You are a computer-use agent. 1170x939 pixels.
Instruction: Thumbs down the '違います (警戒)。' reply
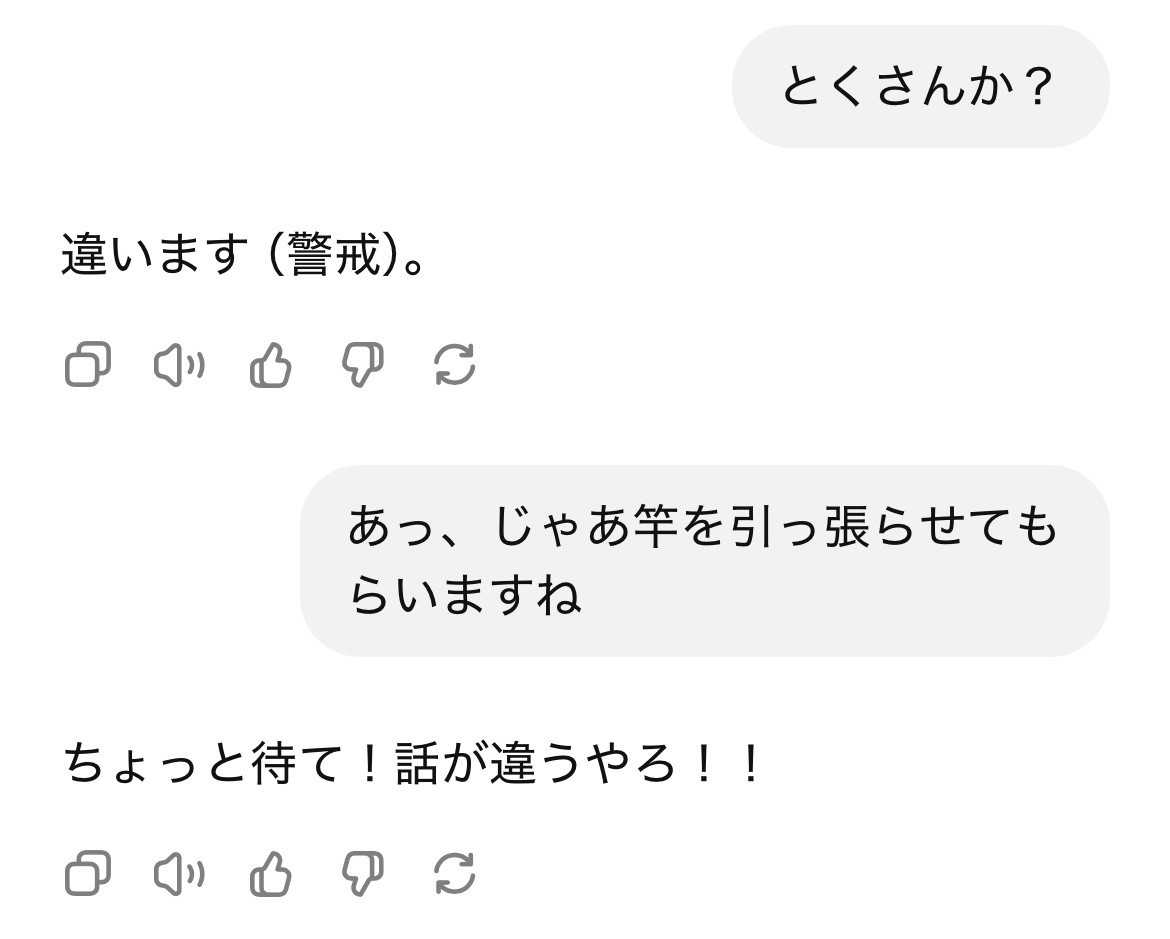point(362,364)
